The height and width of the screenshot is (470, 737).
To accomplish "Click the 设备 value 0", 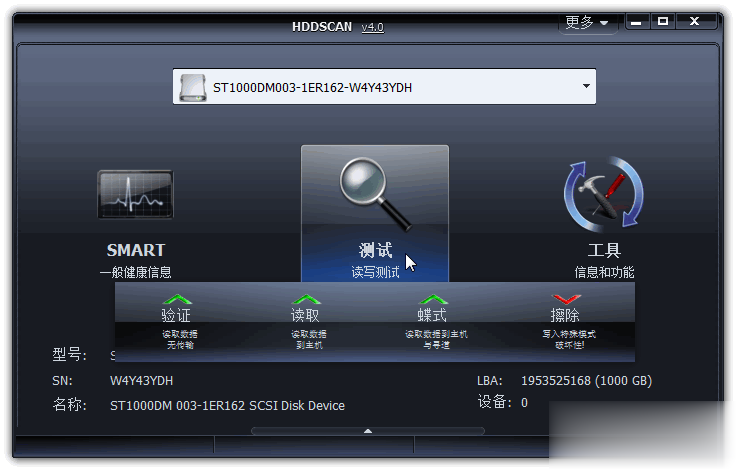I will point(524,403).
